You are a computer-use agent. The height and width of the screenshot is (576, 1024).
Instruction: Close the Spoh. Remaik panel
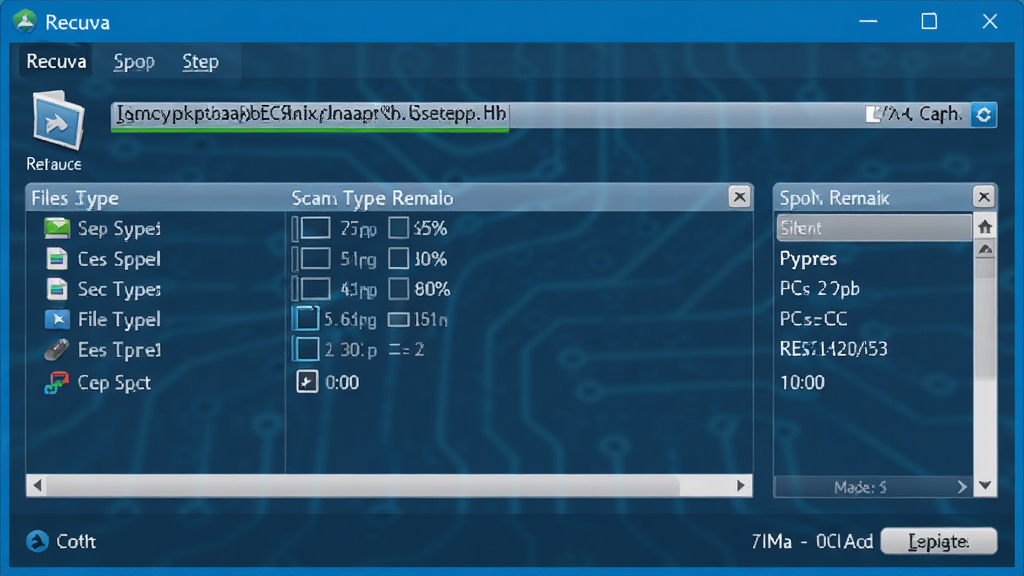[984, 197]
